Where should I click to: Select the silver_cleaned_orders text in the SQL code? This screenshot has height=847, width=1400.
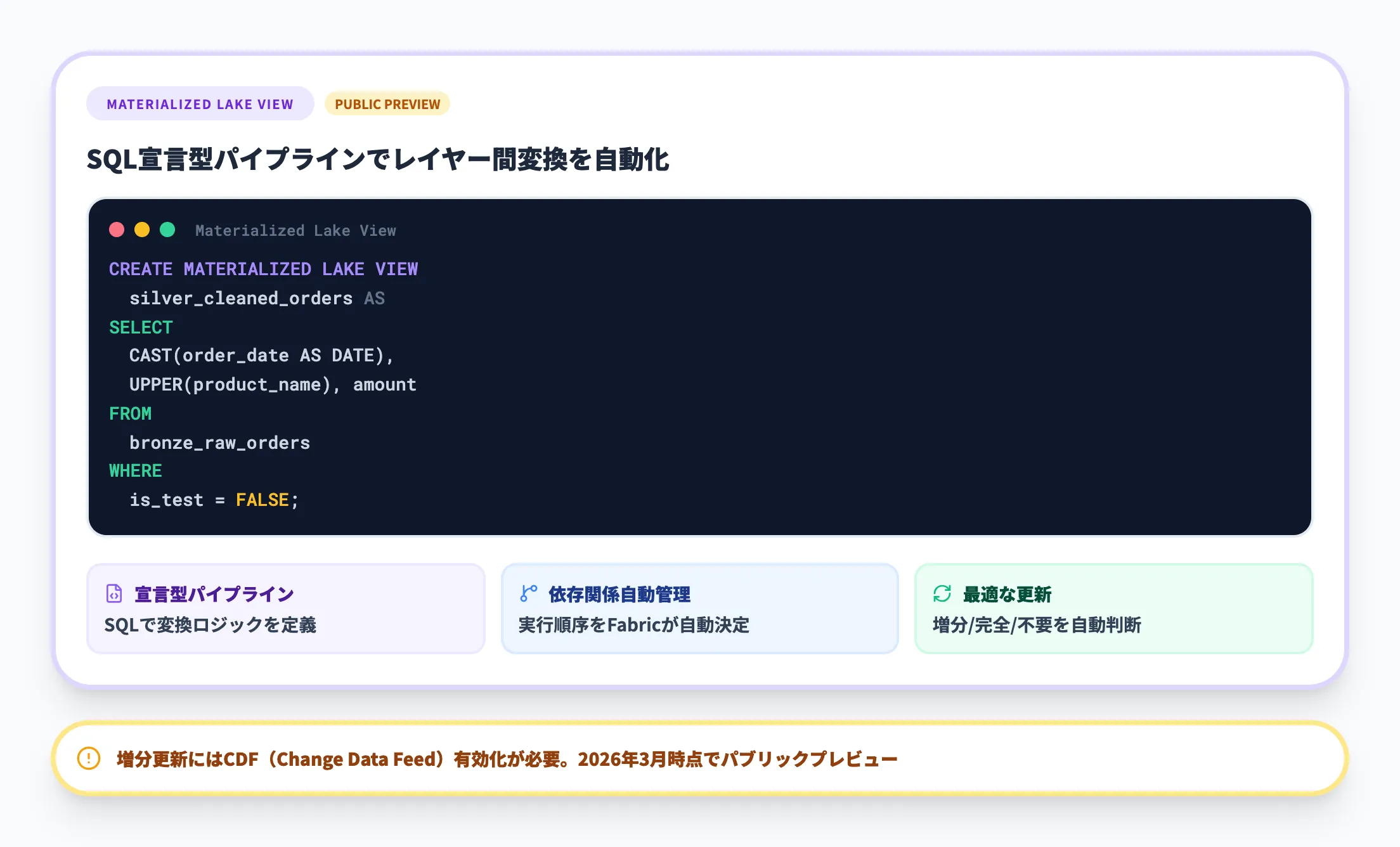[x=242, y=298]
